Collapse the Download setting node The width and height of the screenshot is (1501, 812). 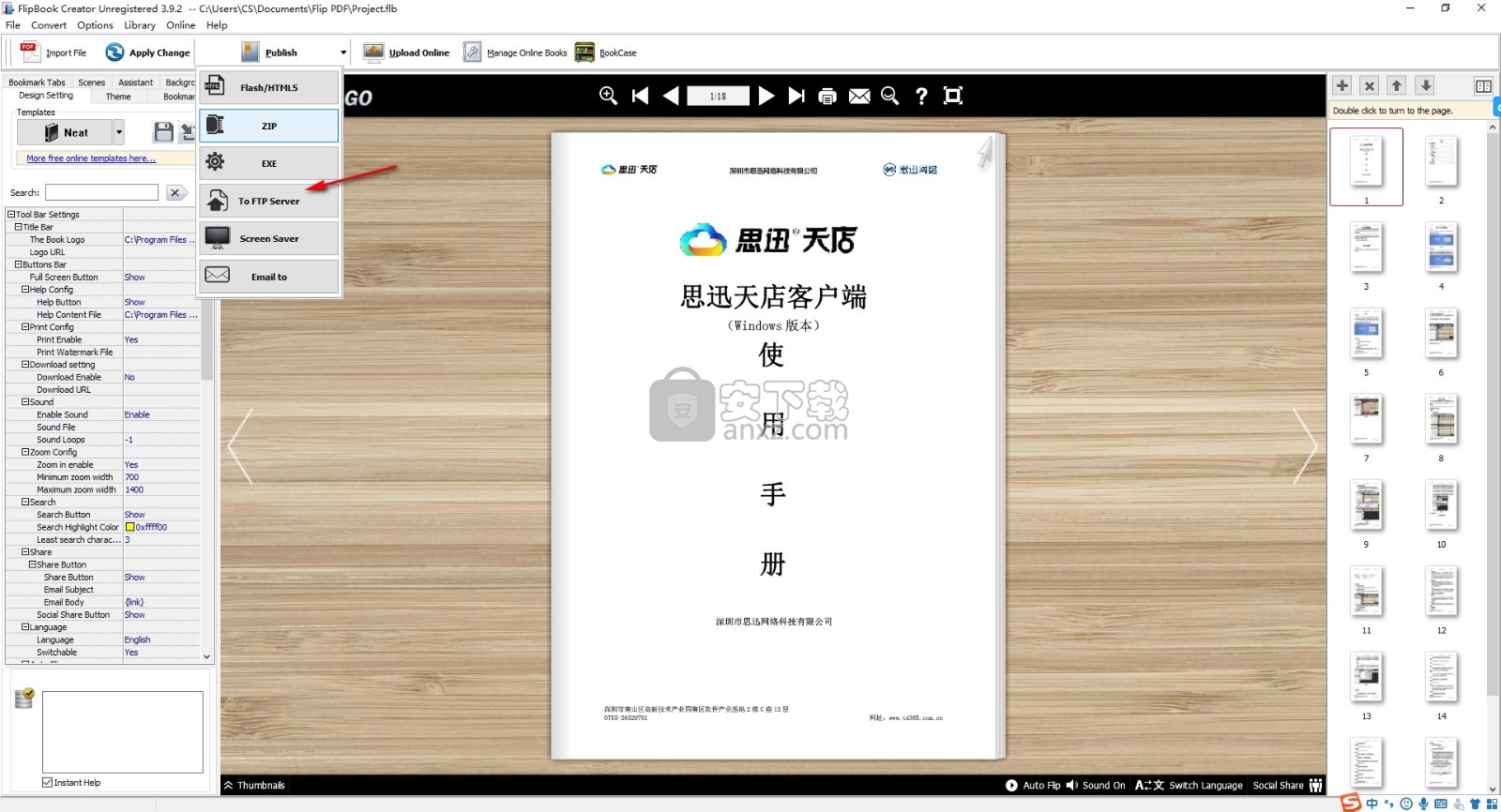pos(25,365)
